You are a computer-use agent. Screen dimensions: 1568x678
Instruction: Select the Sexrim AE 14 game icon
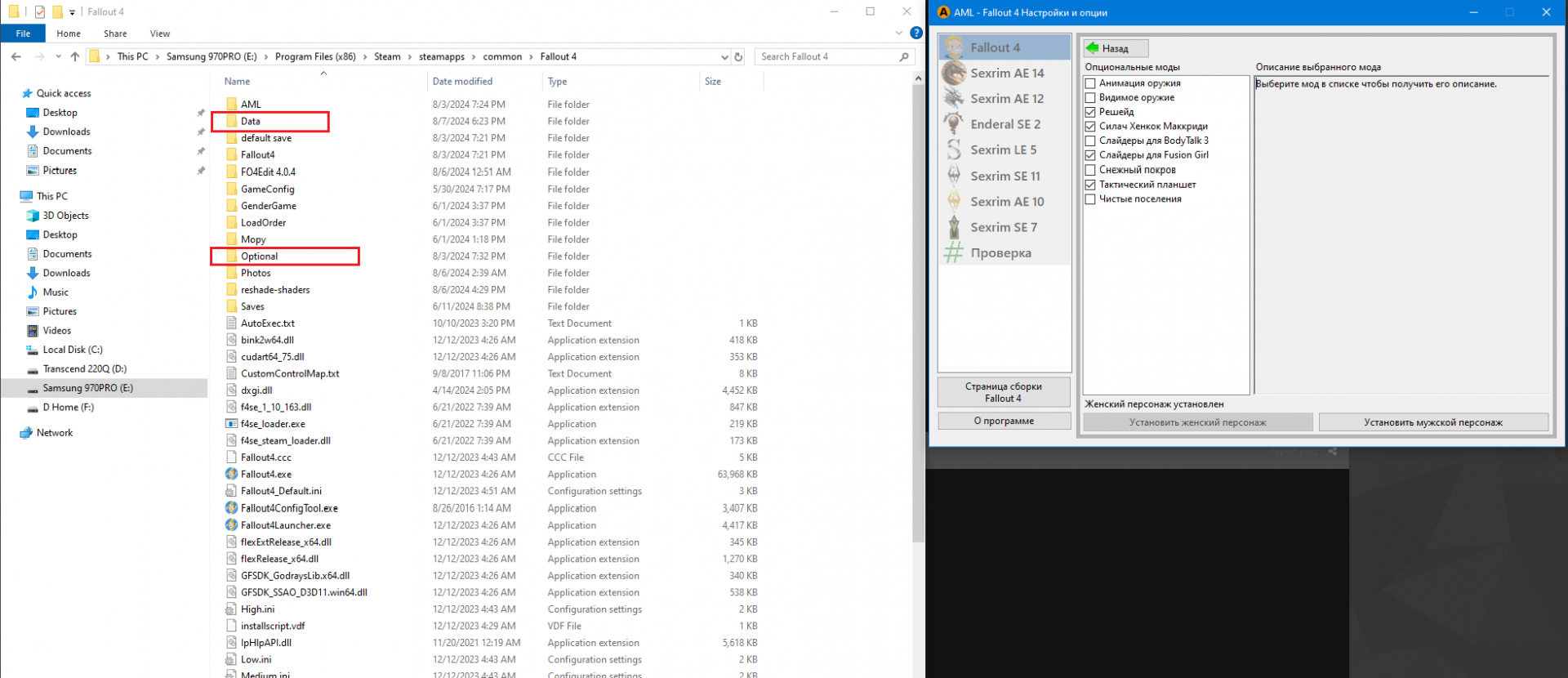954,74
